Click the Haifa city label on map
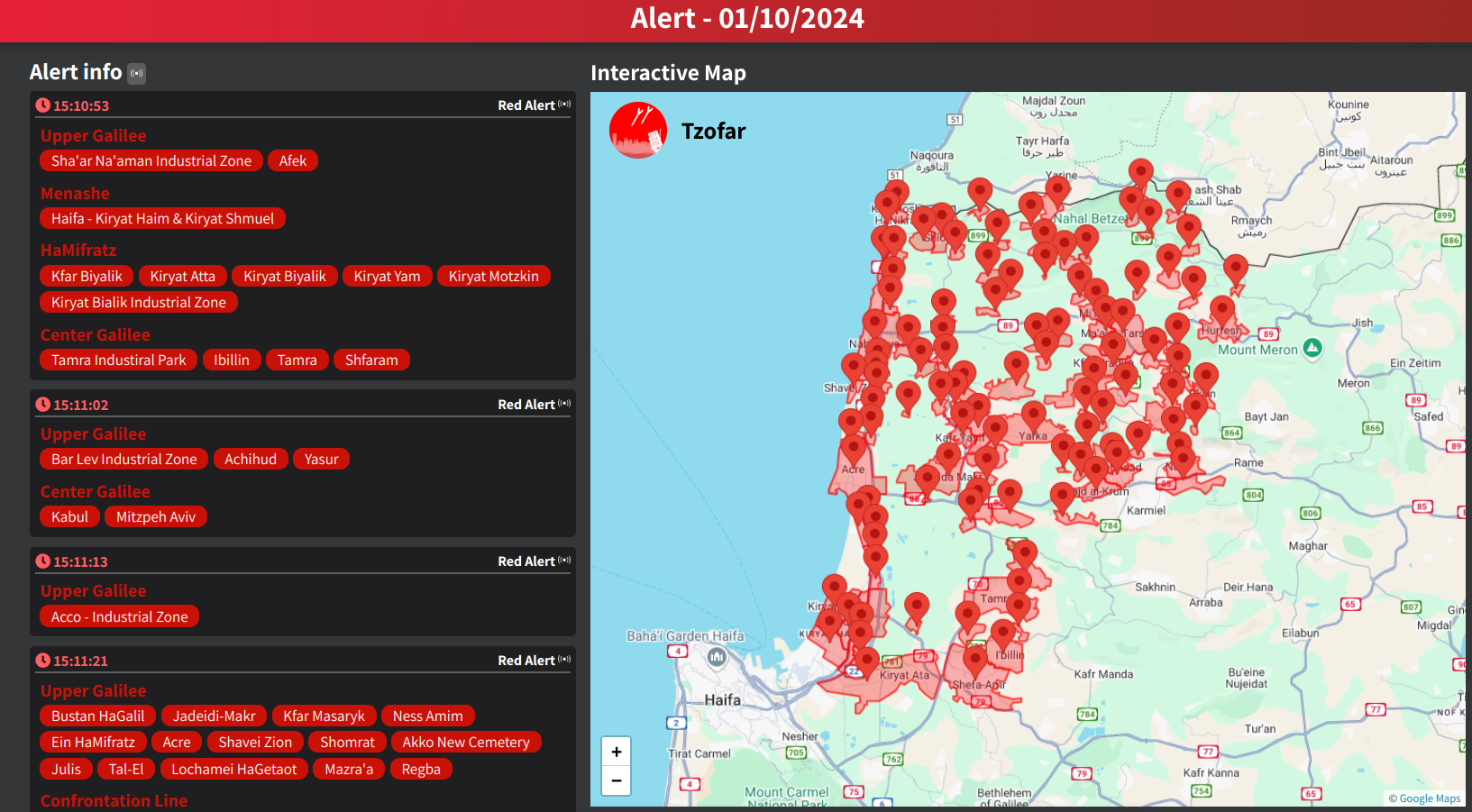Screen dimensions: 1472x812 coord(722,699)
